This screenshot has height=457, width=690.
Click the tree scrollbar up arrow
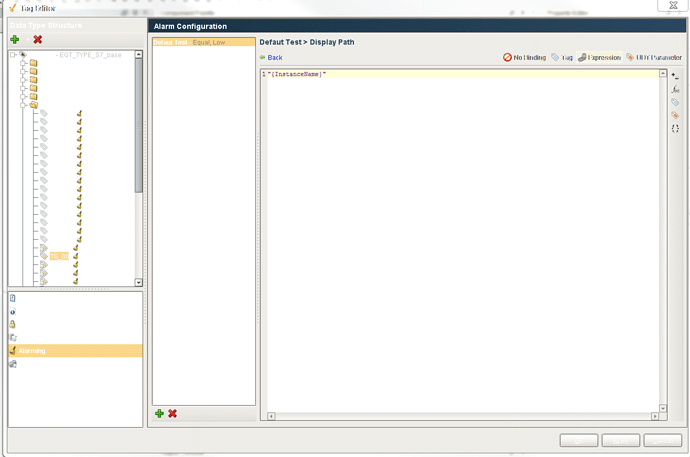click(x=139, y=54)
